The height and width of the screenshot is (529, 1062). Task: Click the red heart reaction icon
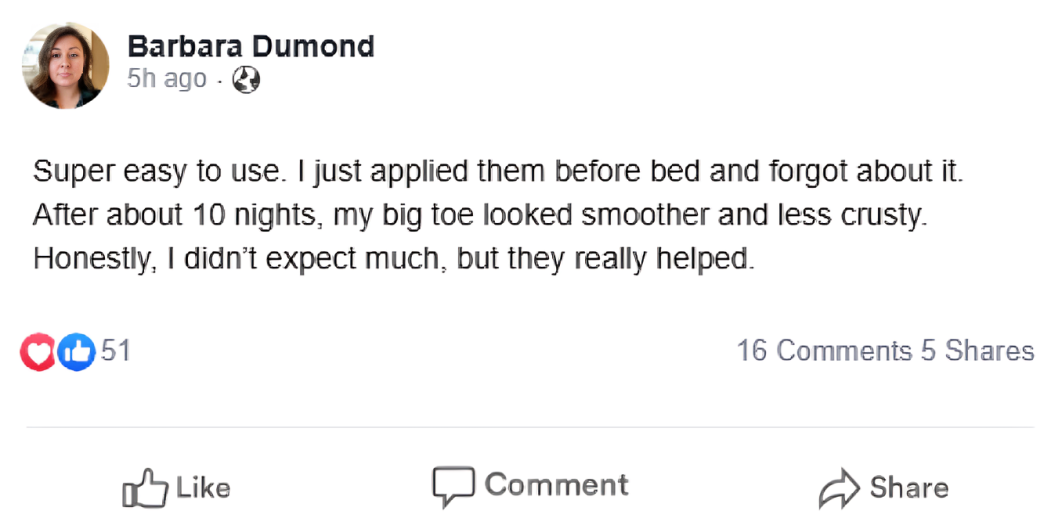pyautogui.click(x=38, y=351)
